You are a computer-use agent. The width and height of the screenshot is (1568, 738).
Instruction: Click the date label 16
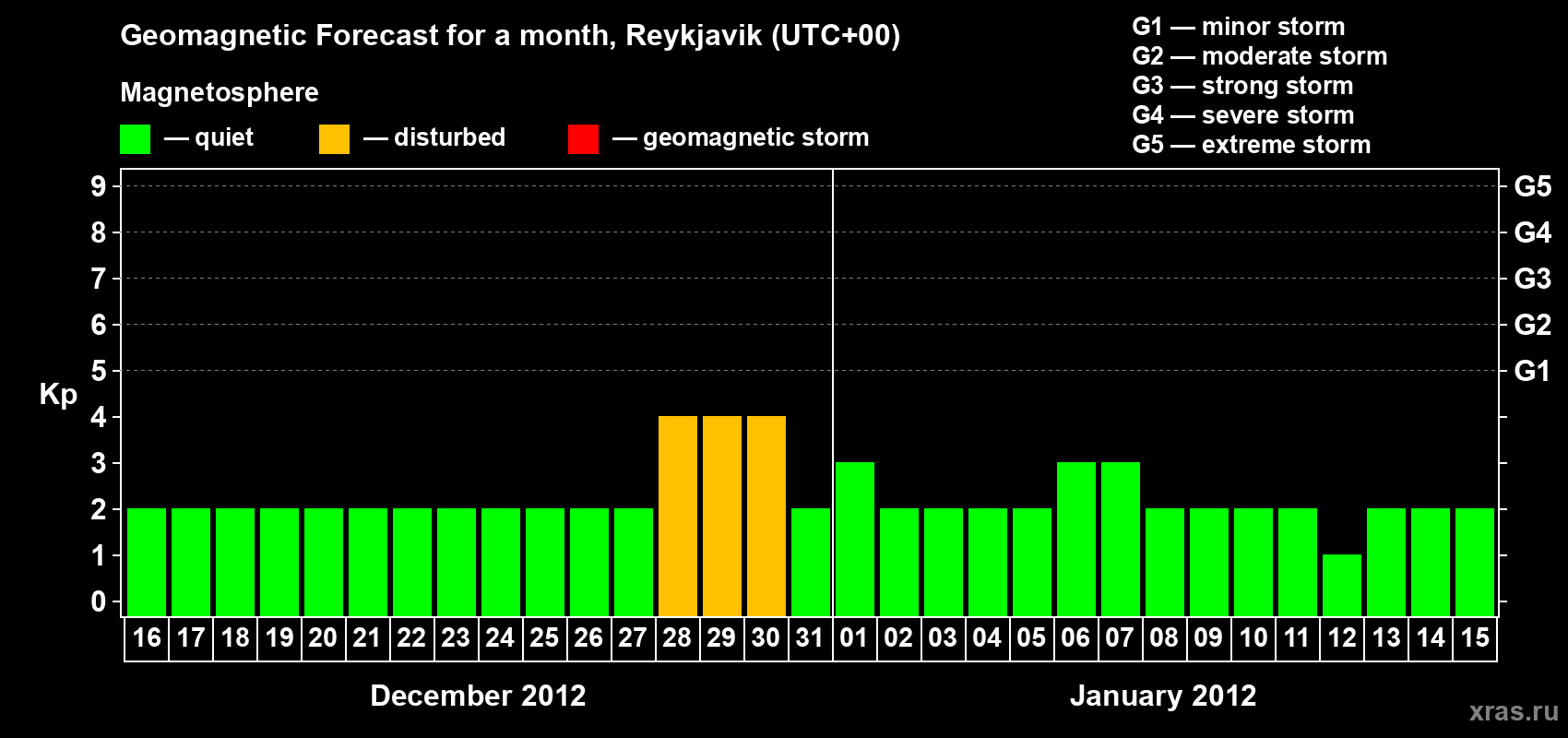tap(147, 638)
